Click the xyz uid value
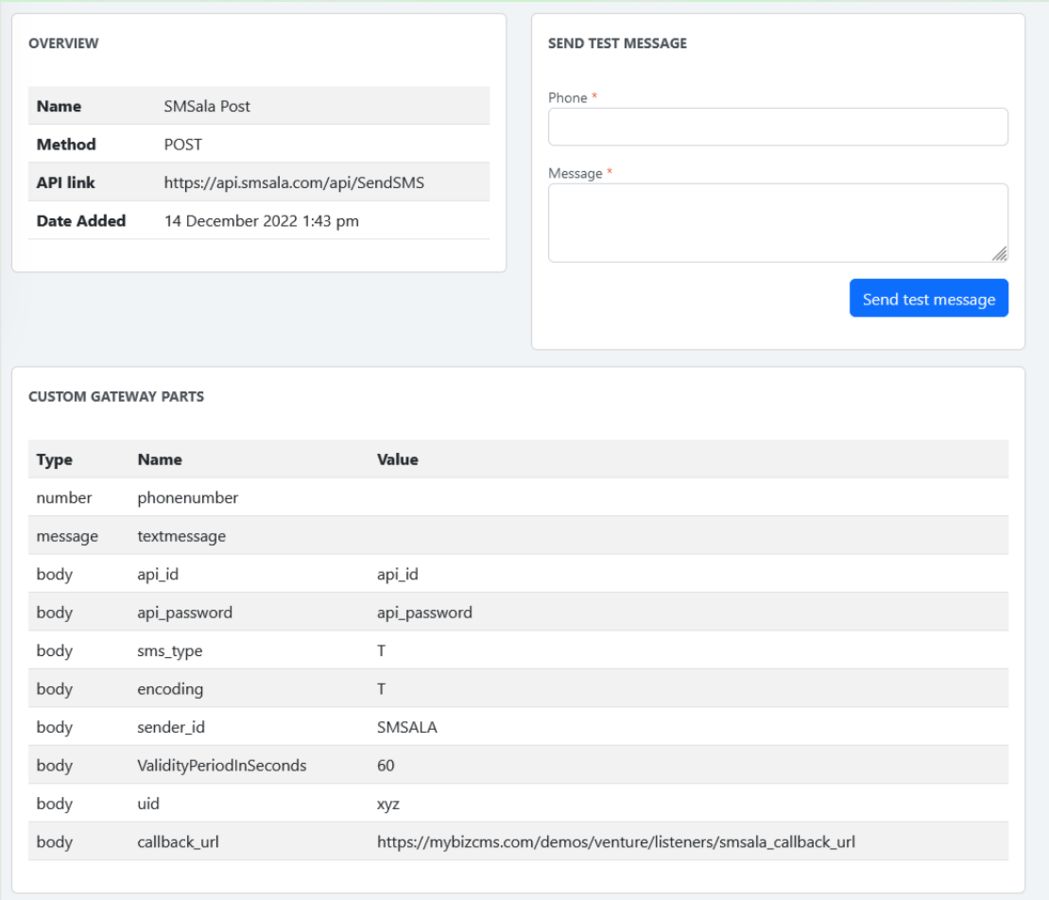Image resolution: width=1049 pixels, height=900 pixels. tap(388, 804)
